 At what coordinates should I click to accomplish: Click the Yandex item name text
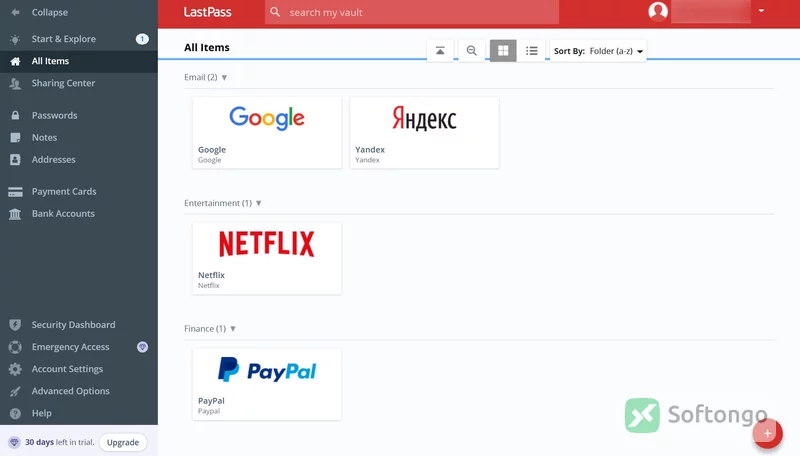point(370,149)
